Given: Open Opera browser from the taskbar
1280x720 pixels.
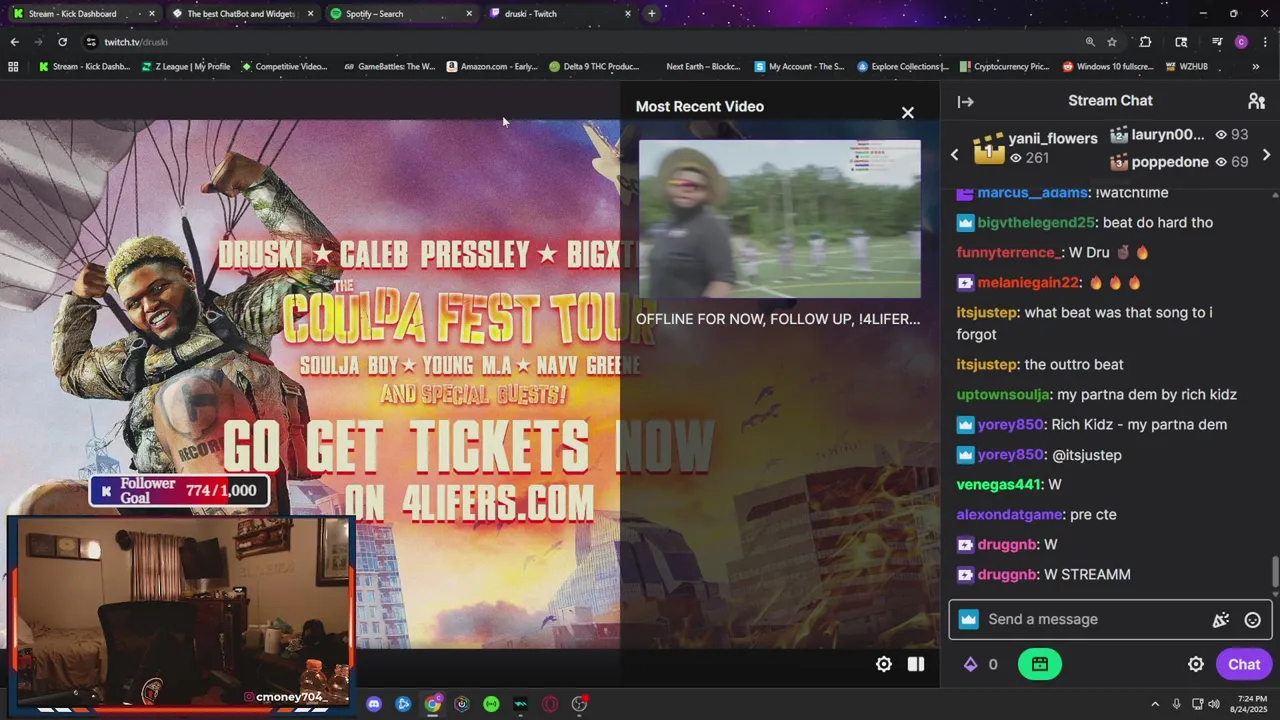Looking at the screenshot, I should [550, 704].
